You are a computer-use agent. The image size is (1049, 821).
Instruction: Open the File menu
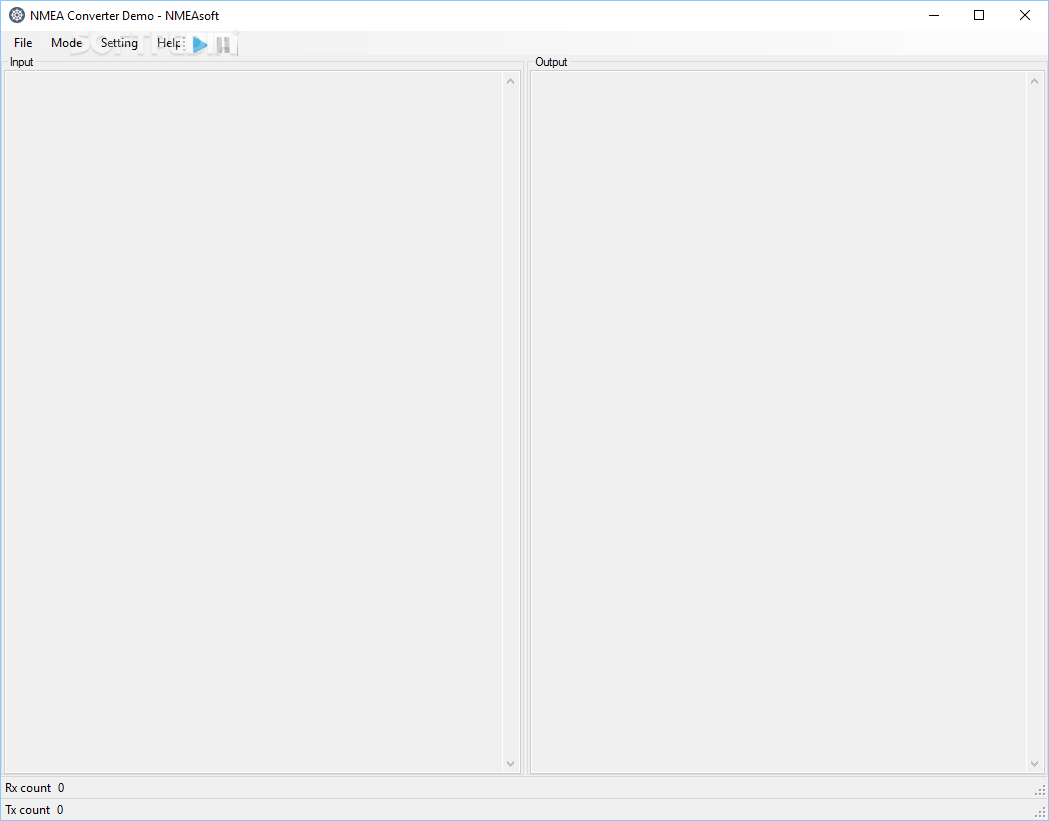point(23,43)
